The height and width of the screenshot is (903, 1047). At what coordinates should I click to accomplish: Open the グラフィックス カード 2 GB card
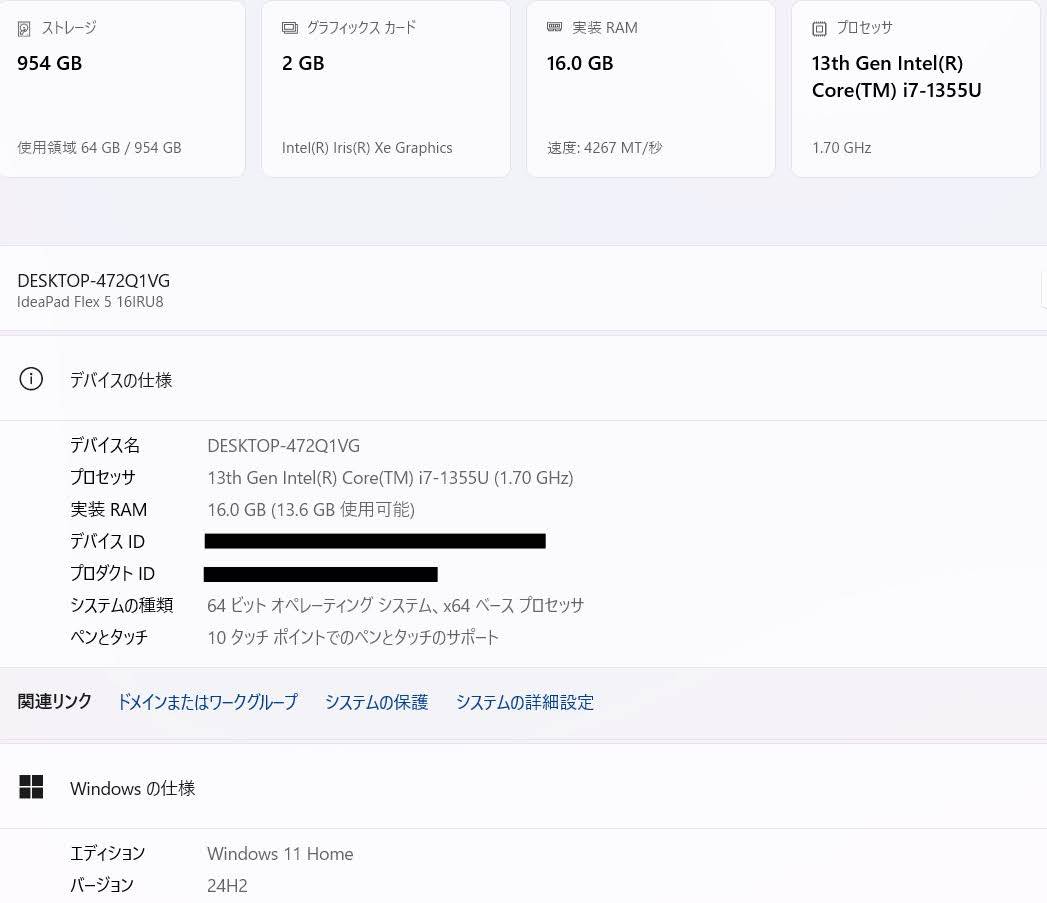386,89
